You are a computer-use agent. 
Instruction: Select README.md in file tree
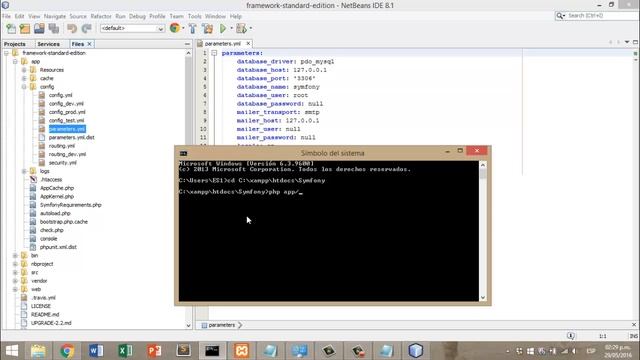45,314
